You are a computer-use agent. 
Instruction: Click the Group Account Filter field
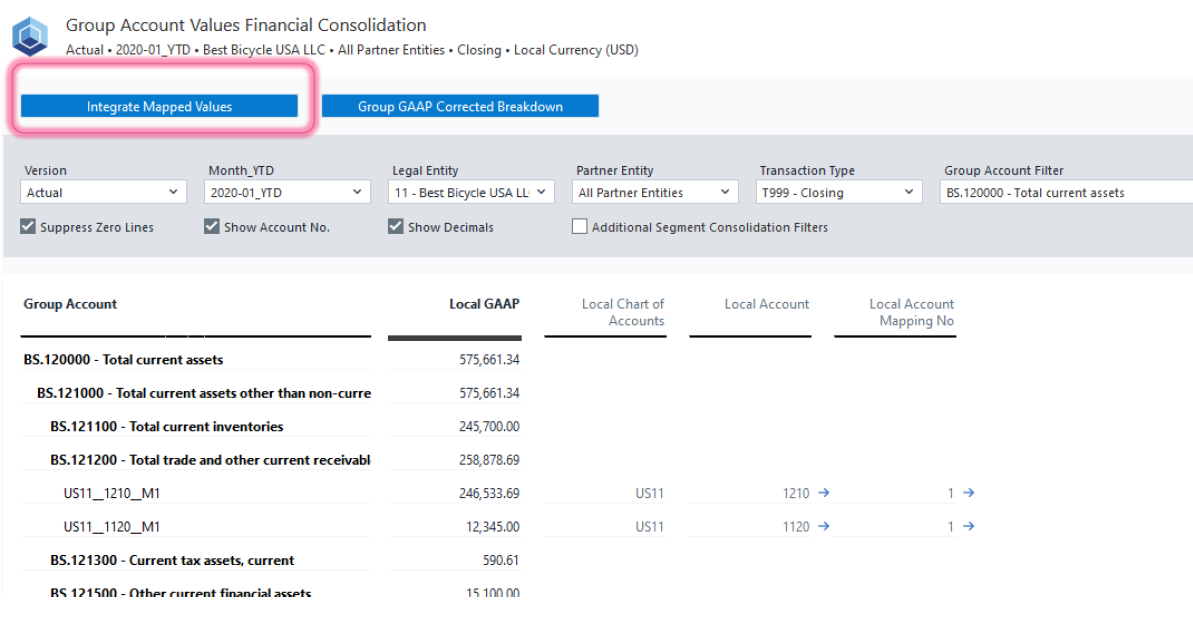1066,193
